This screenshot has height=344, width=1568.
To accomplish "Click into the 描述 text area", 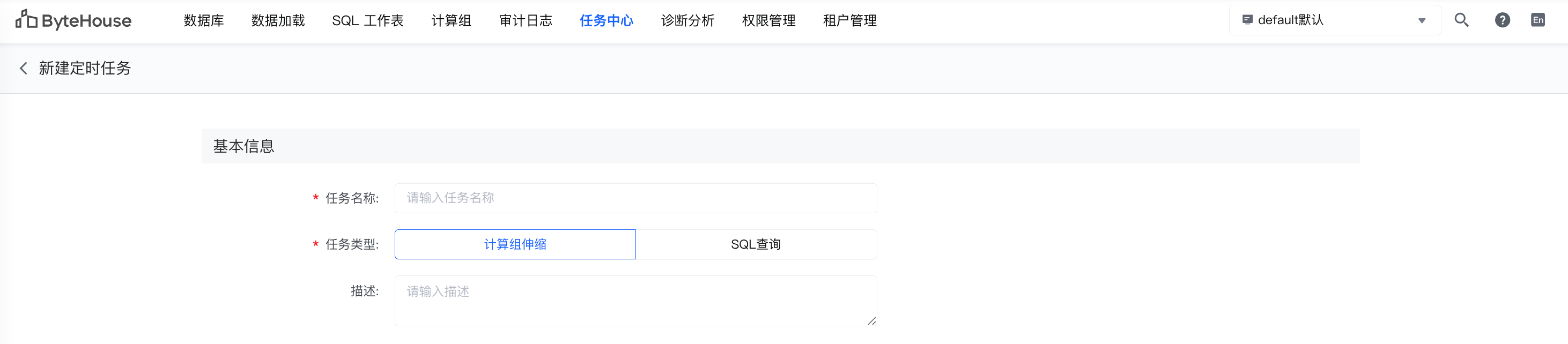I will [x=635, y=300].
